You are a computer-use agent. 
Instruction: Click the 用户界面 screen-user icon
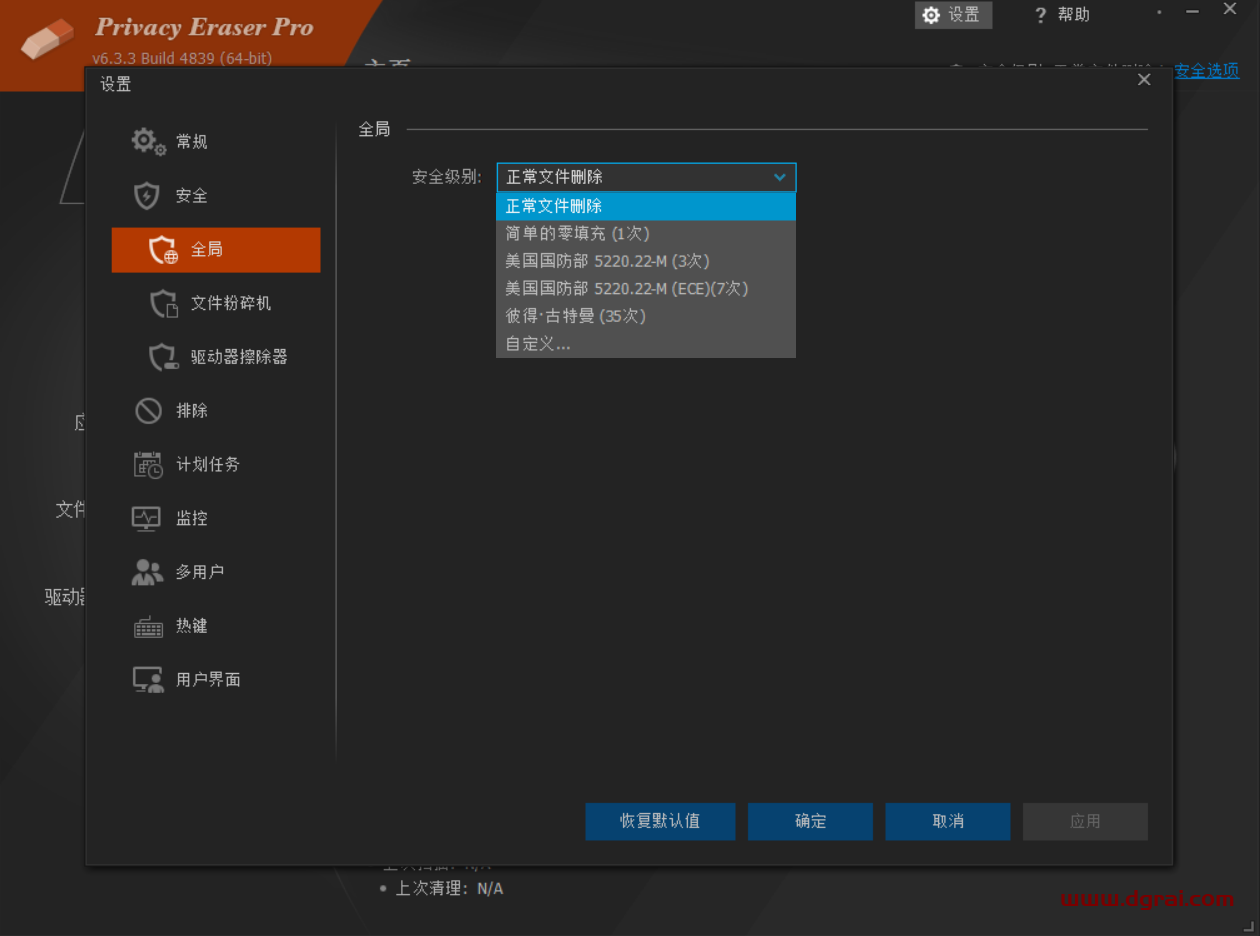tap(148, 680)
